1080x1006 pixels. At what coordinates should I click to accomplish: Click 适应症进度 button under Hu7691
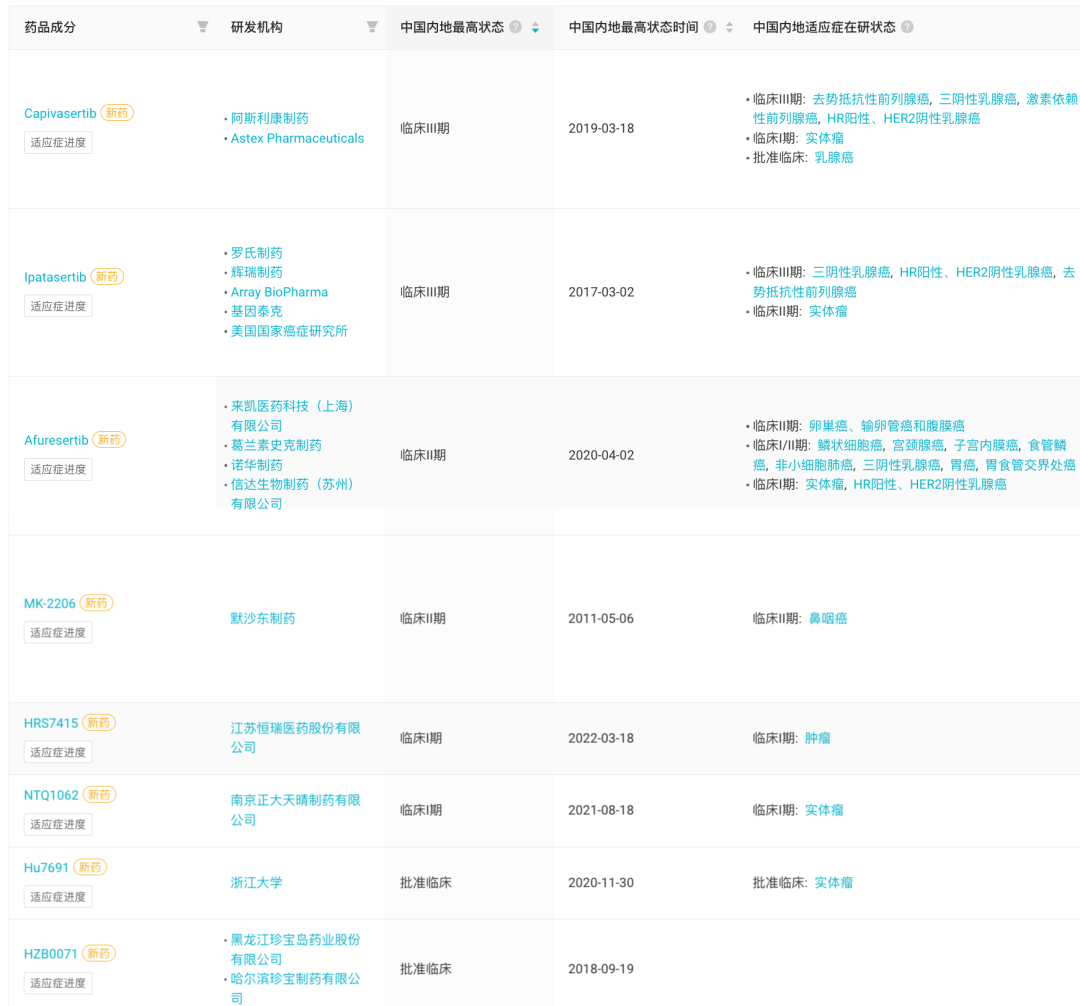click(x=58, y=897)
